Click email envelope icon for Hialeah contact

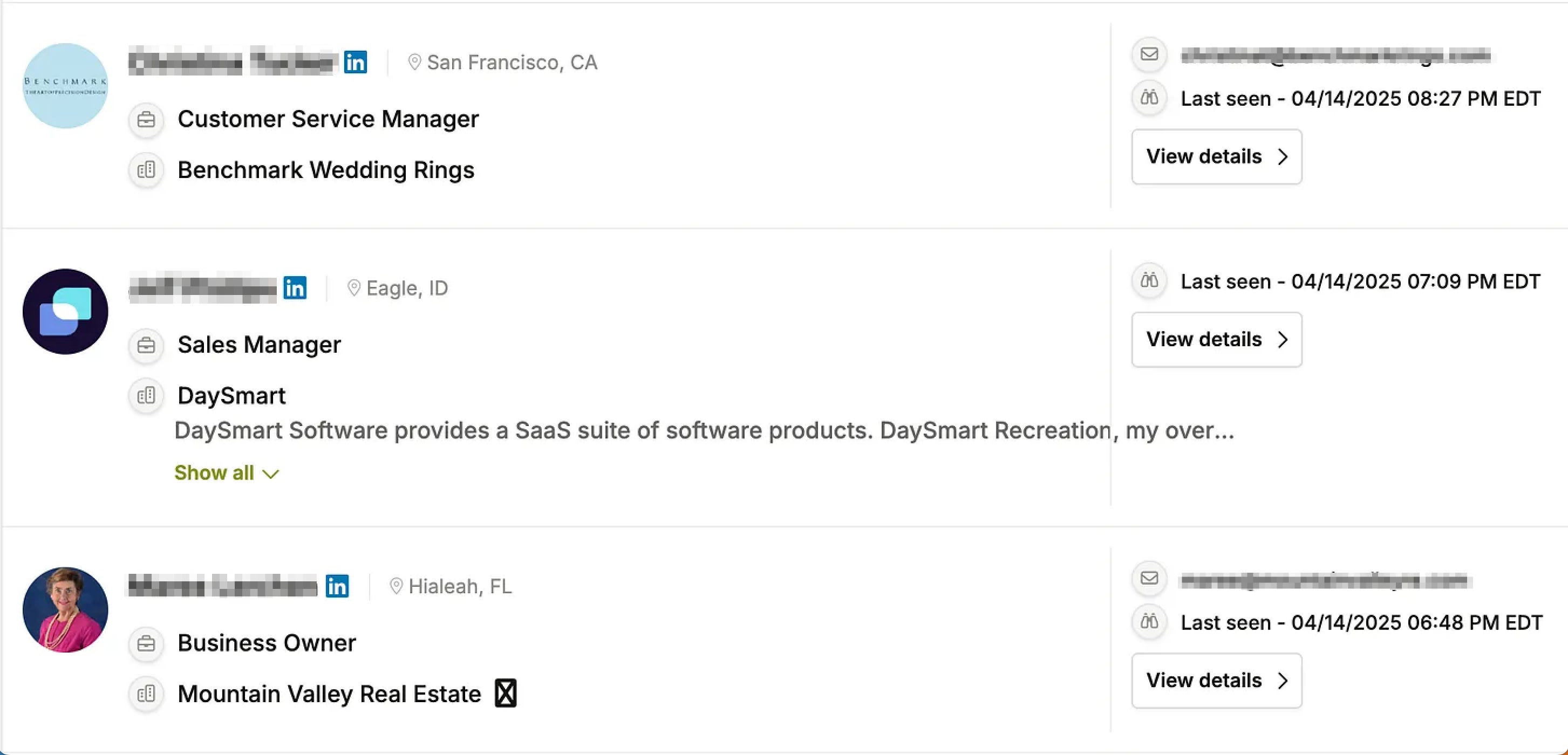click(1149, 578)
